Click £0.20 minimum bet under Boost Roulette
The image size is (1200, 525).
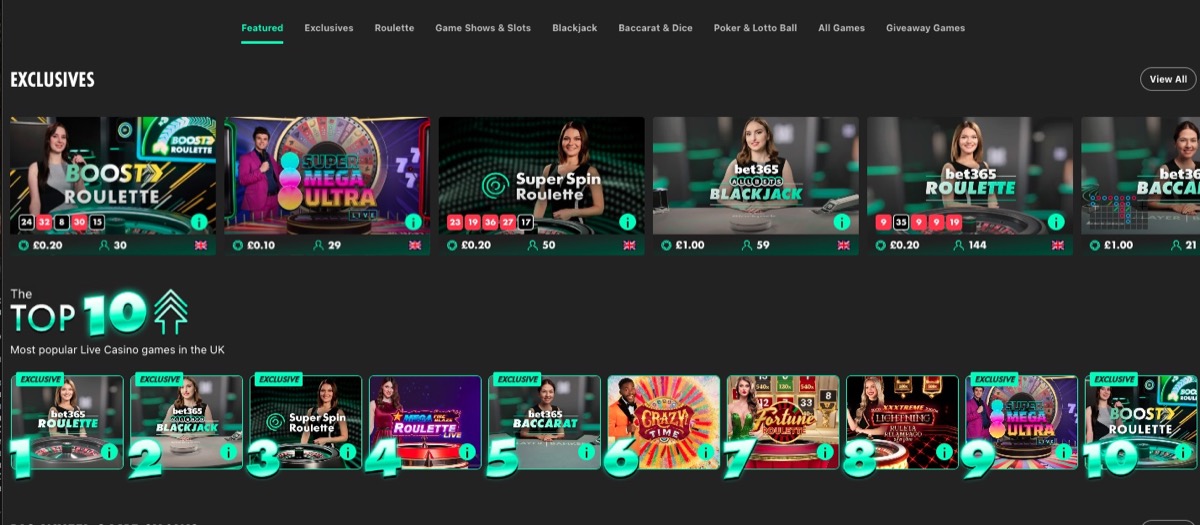click(48, 245)
